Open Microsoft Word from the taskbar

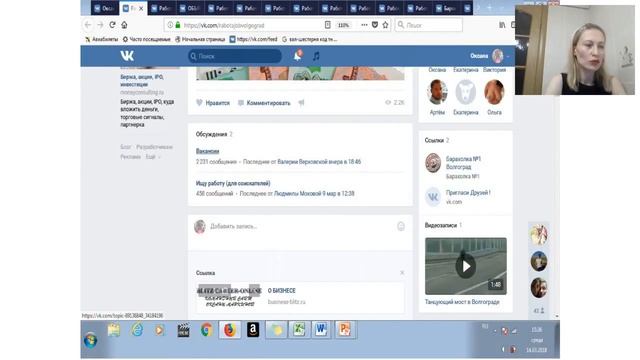[x=322, y=330]
